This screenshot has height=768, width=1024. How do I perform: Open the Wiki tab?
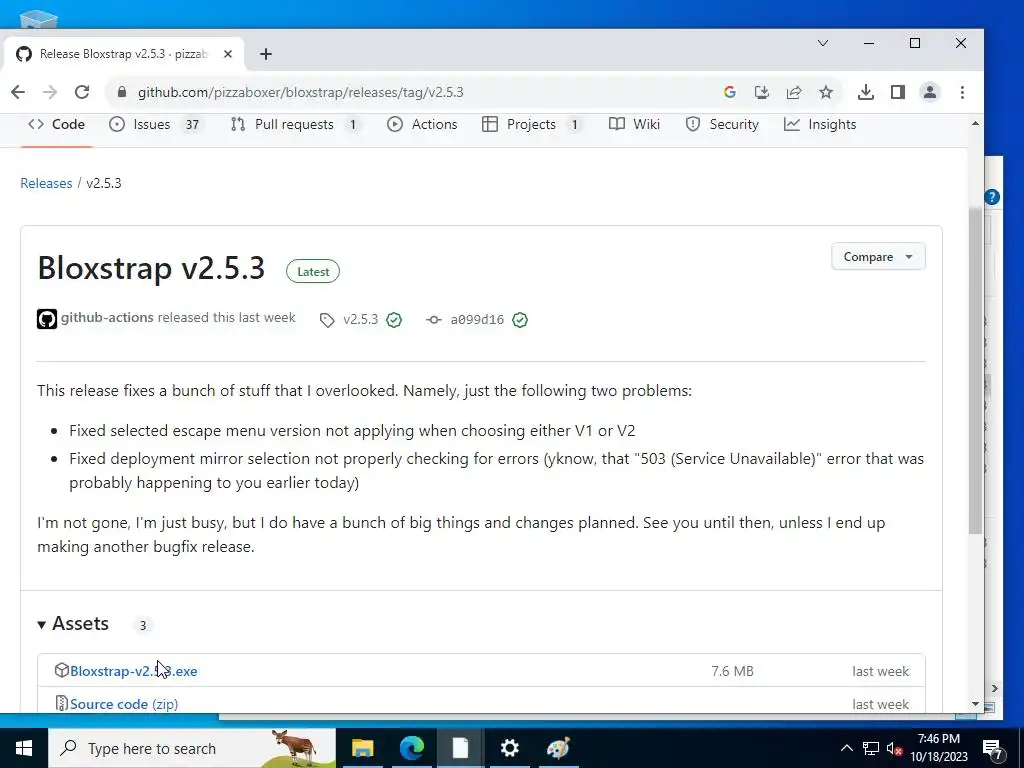[x=634, y=124]
